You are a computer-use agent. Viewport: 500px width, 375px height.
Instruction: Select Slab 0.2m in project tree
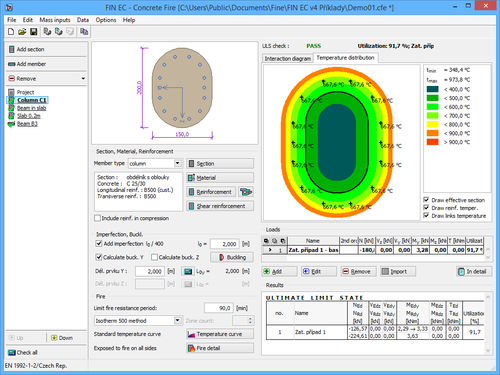click(29, 116)
